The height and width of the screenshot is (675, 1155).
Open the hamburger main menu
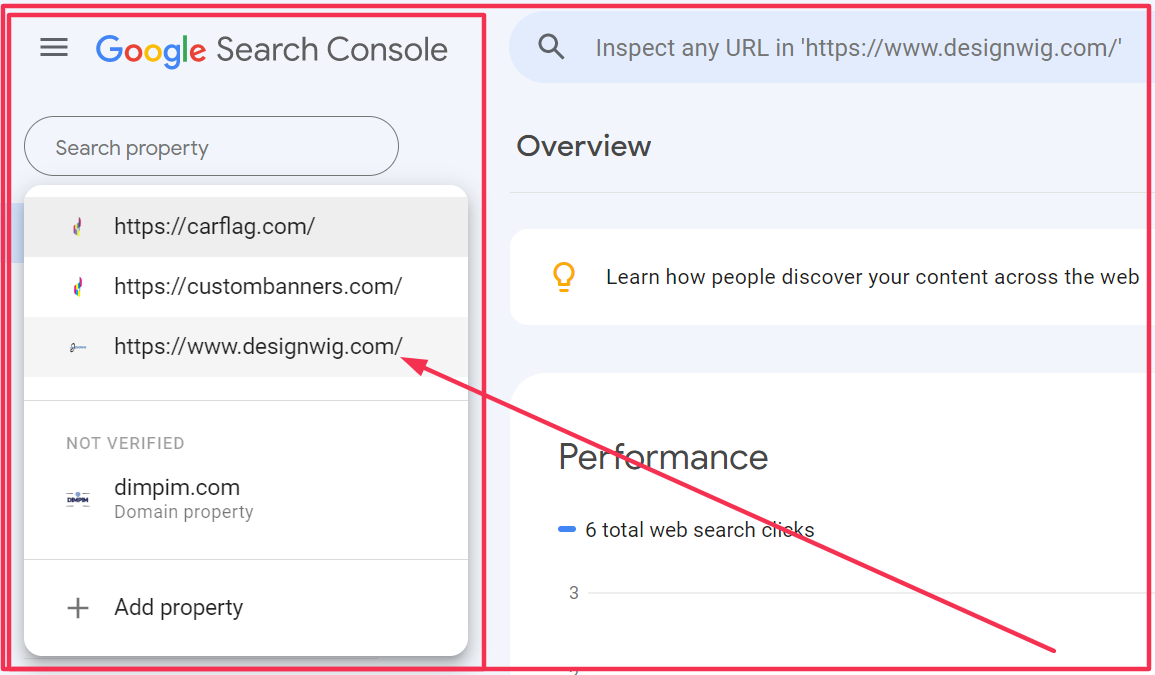(x=54, y=48)
